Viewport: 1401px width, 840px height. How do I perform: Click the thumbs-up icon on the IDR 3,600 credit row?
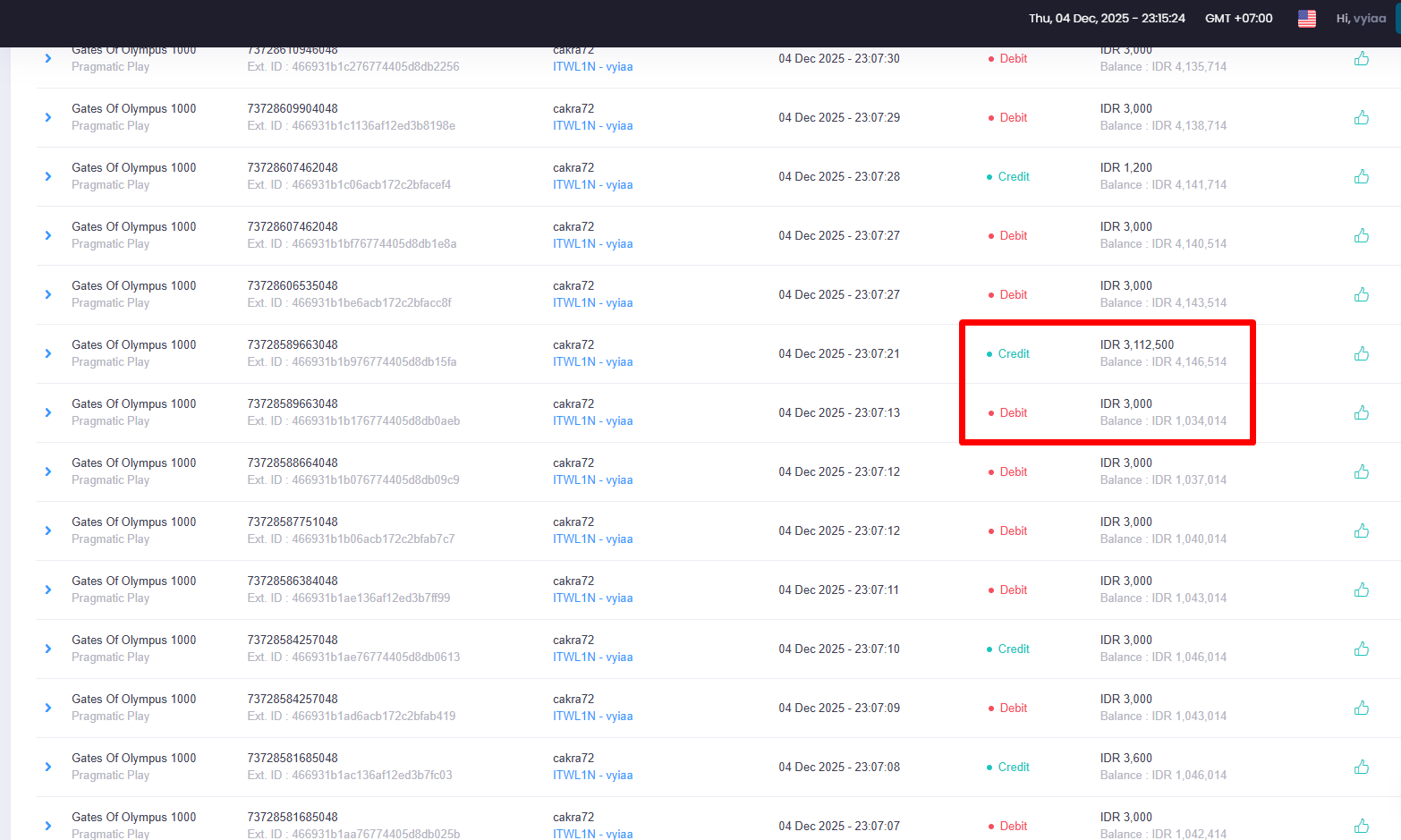(1361, 767)
